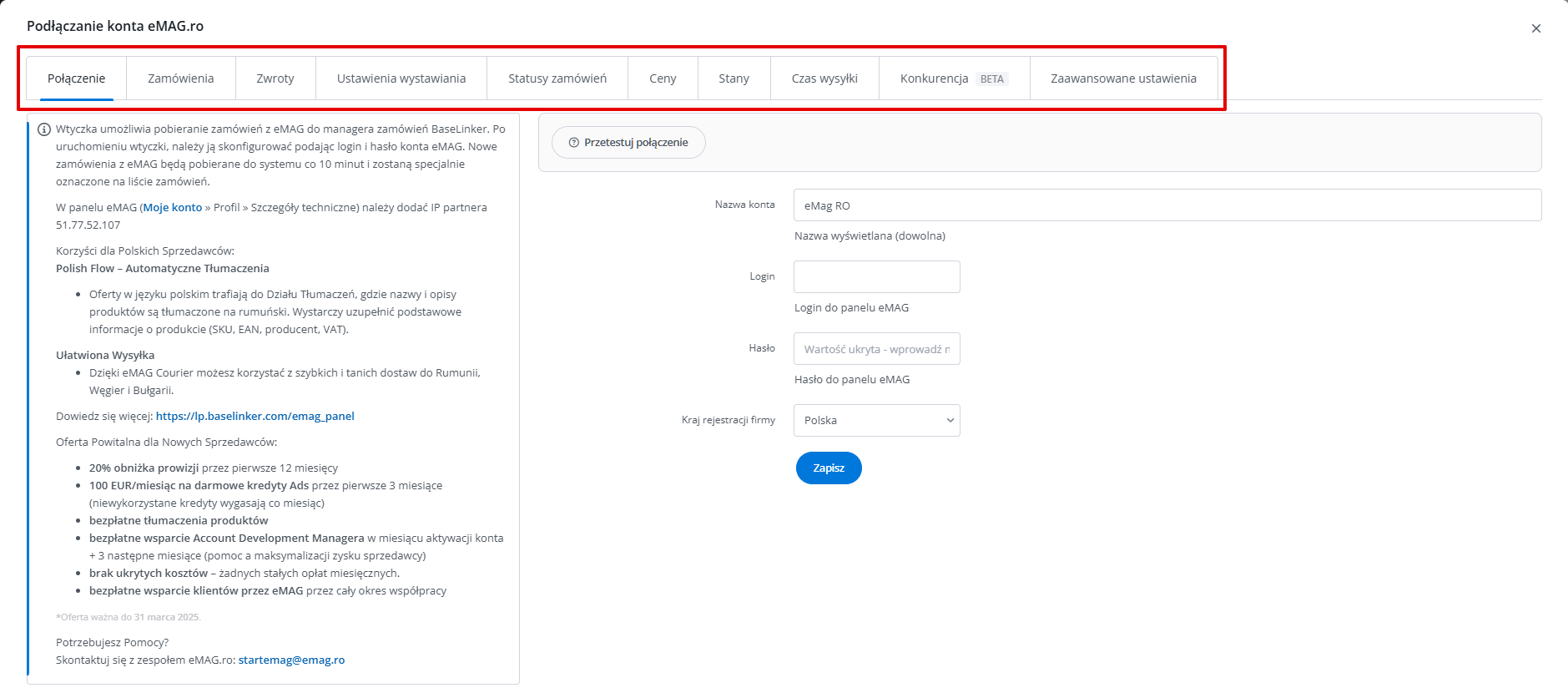Viewport: 1568px width, 688px height.
Task: Click the Przetestuj połączenie button
Action: coord(628,143)
